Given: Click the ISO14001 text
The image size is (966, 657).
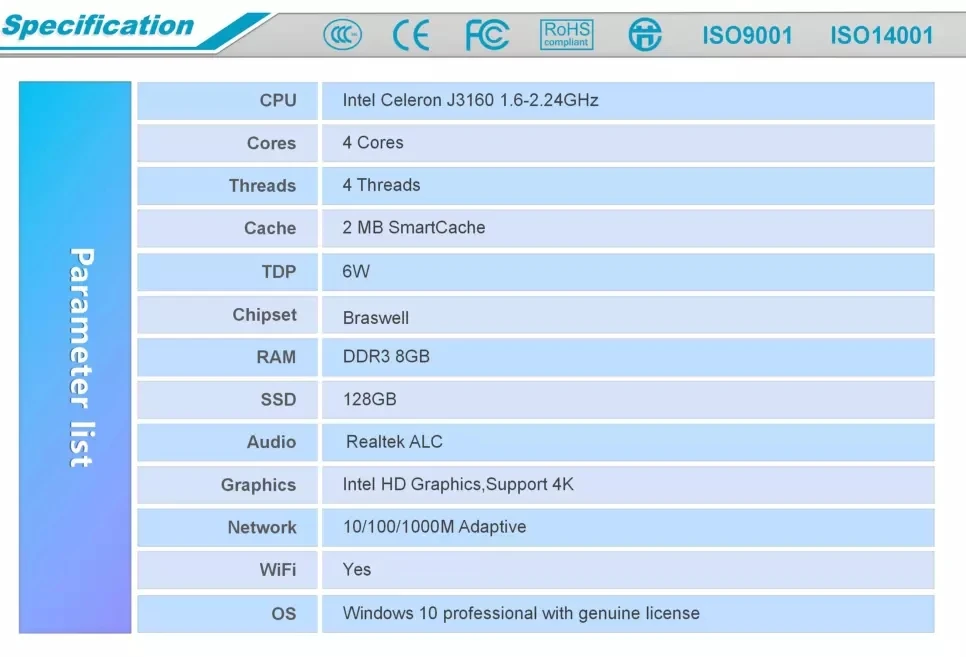Looking at the screenshot, I should click(882, 35).
